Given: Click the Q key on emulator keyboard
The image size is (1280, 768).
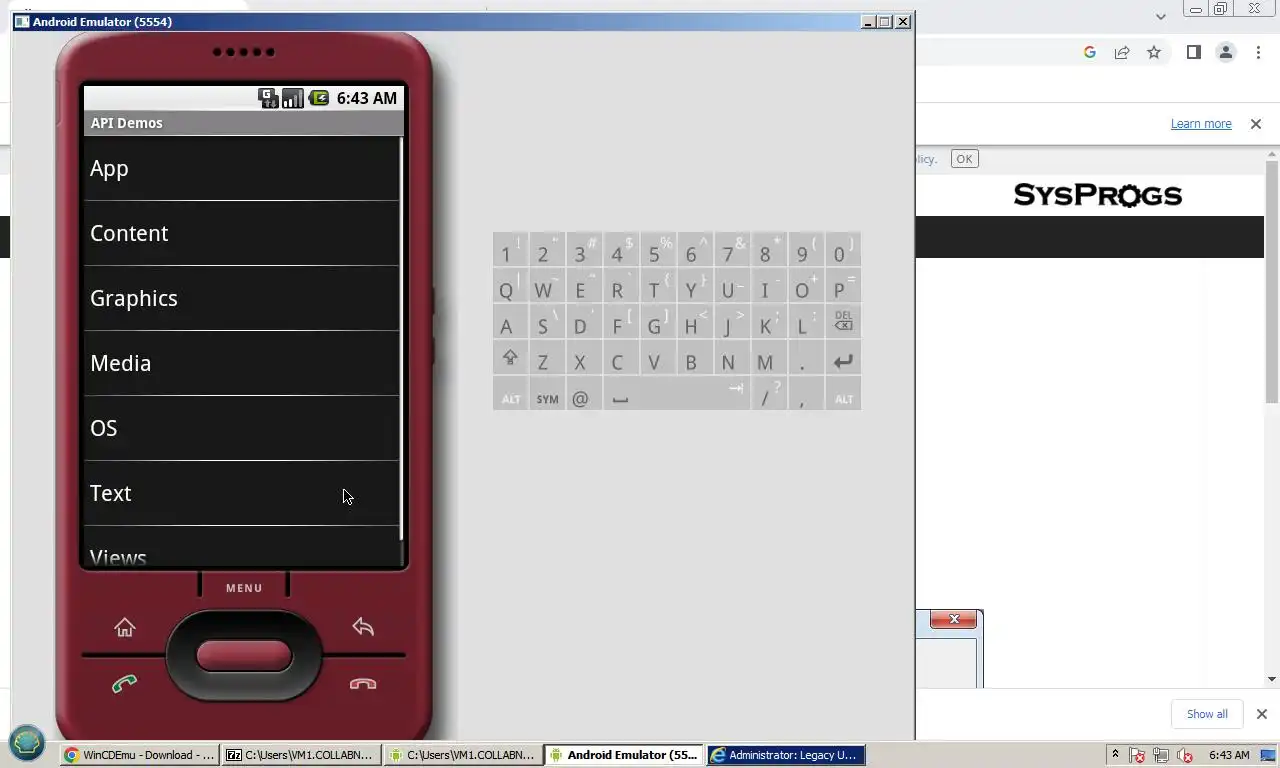Looking at the screenshot, I should click(x=510, y=286).
